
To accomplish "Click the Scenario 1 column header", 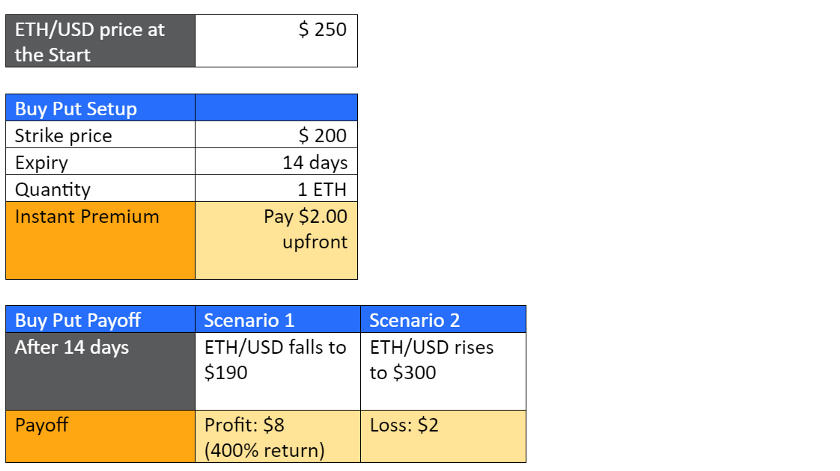I will click(277, 320).
